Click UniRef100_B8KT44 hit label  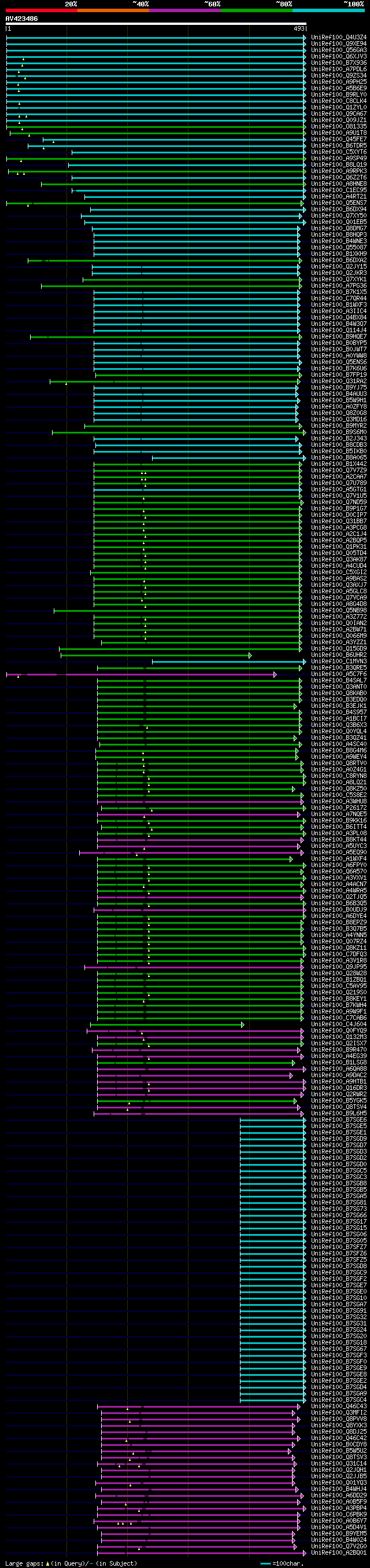(x=338, y=840)
